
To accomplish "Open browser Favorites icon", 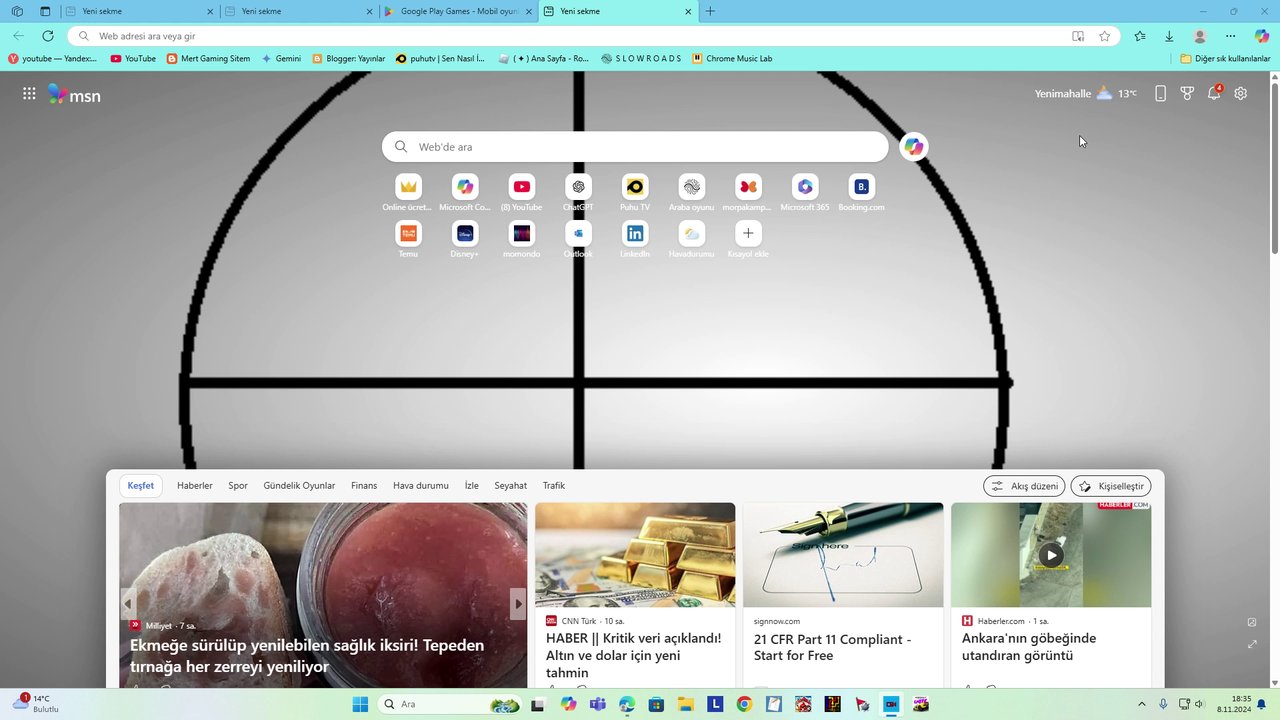I will pyautogui.click(x=1140, y=36).
